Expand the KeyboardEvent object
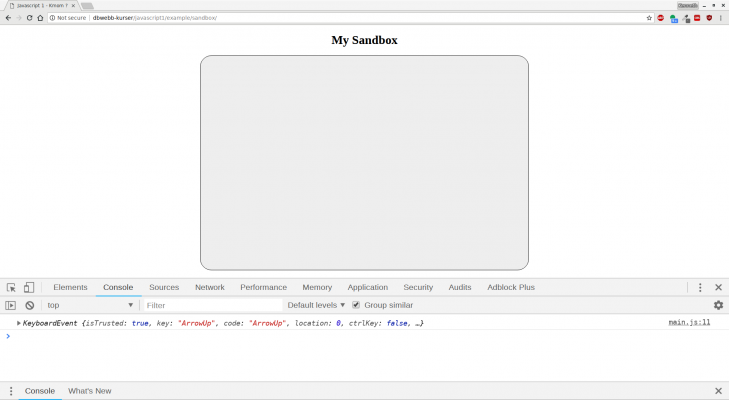729x400 pixels. pyautogui.click(x=19, y=323)
